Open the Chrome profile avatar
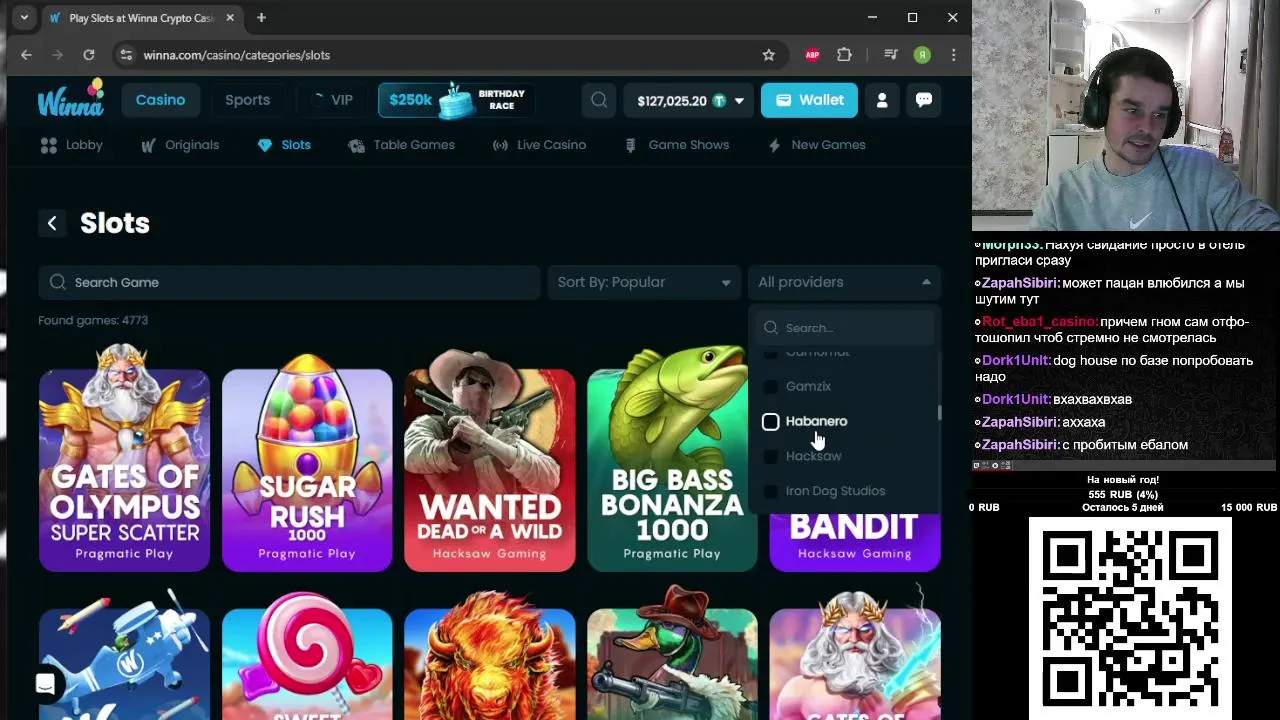 (922, 55)
